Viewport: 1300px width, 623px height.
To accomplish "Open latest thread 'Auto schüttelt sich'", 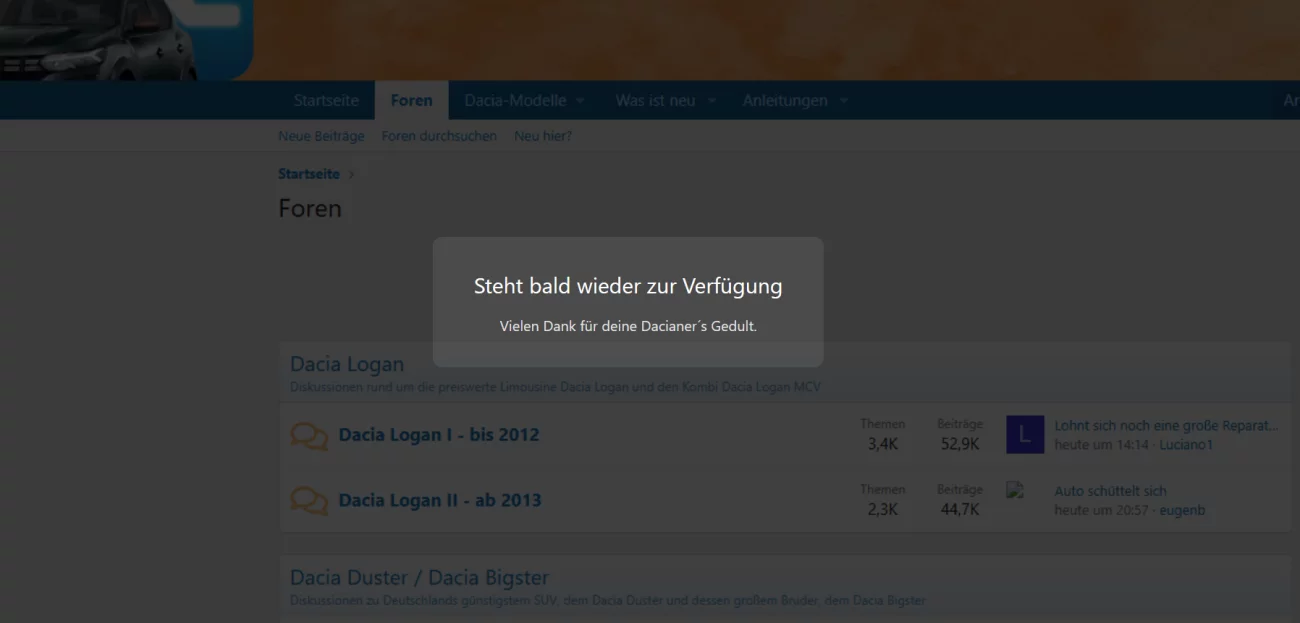I will point(1110,491).
